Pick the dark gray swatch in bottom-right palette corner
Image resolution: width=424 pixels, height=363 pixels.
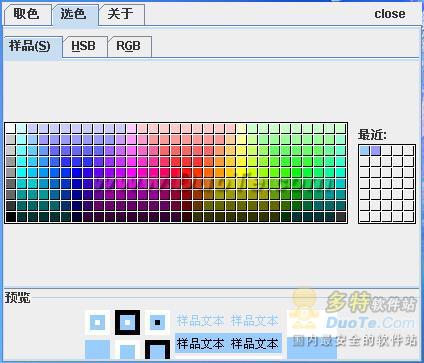click(340, 217)
